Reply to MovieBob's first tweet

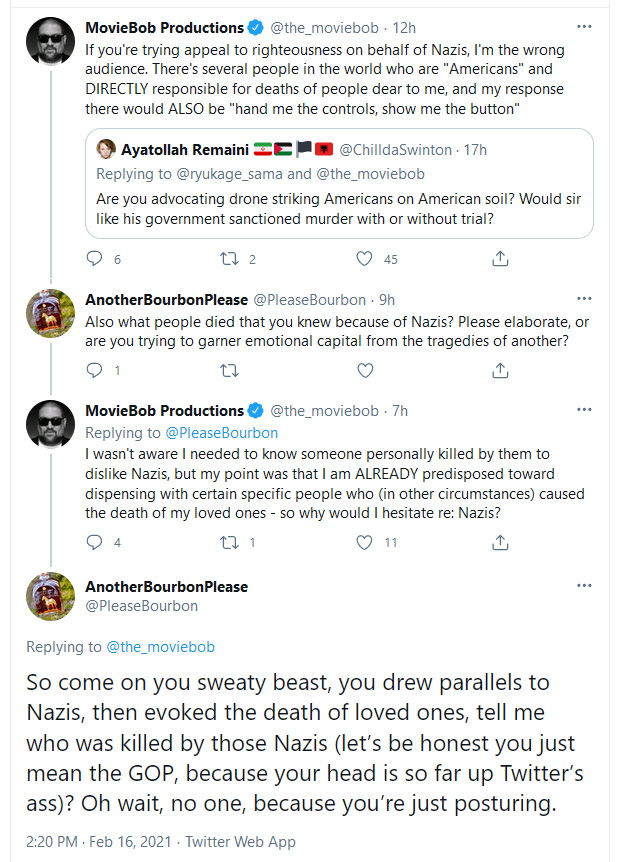pos(95,258)
